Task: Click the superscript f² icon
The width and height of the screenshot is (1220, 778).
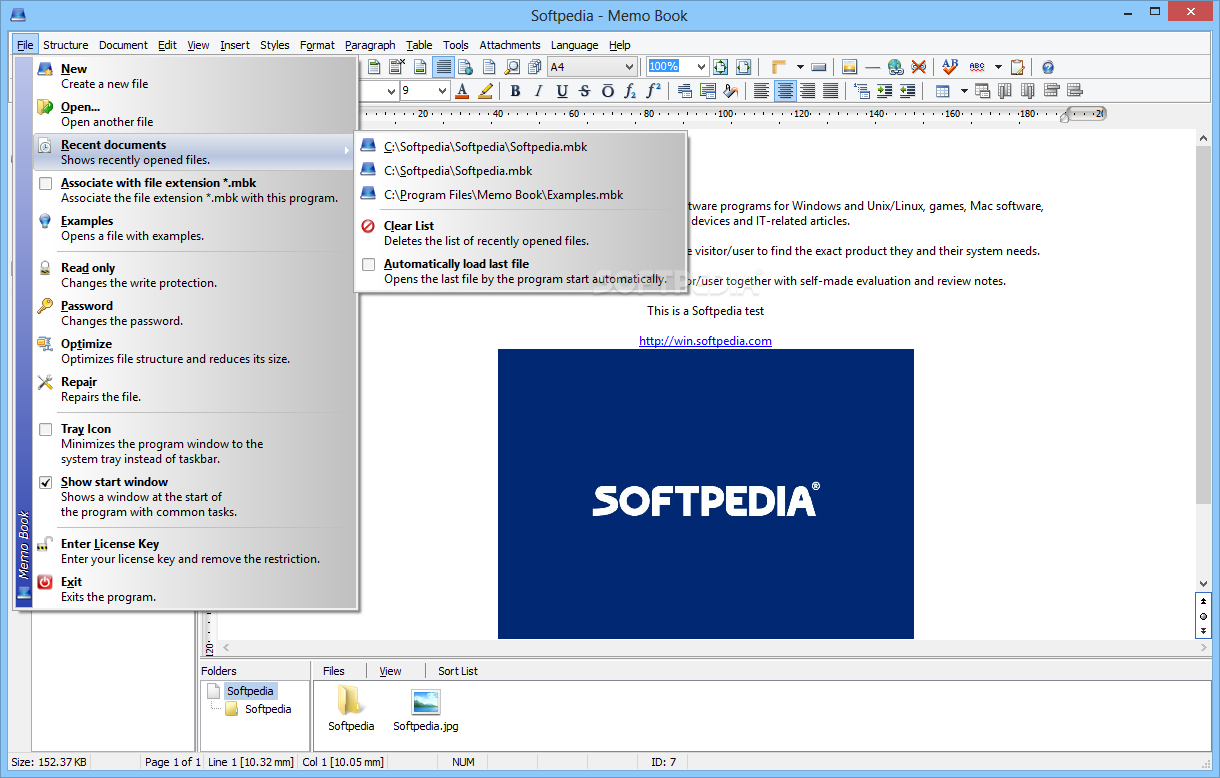Action: coord(653,91)
